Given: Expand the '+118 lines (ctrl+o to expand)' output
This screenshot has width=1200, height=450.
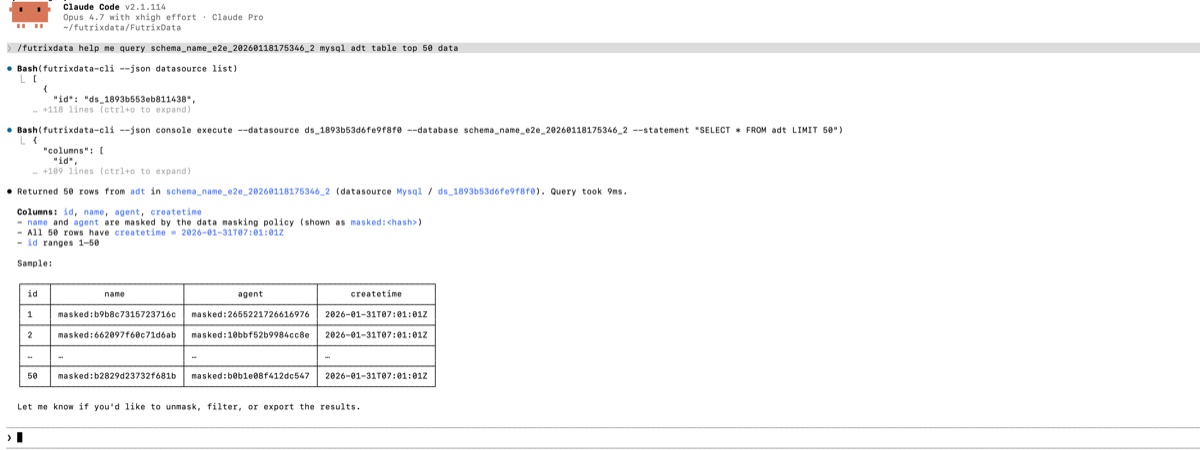Looking at the screenshot, I should point(117,109).
